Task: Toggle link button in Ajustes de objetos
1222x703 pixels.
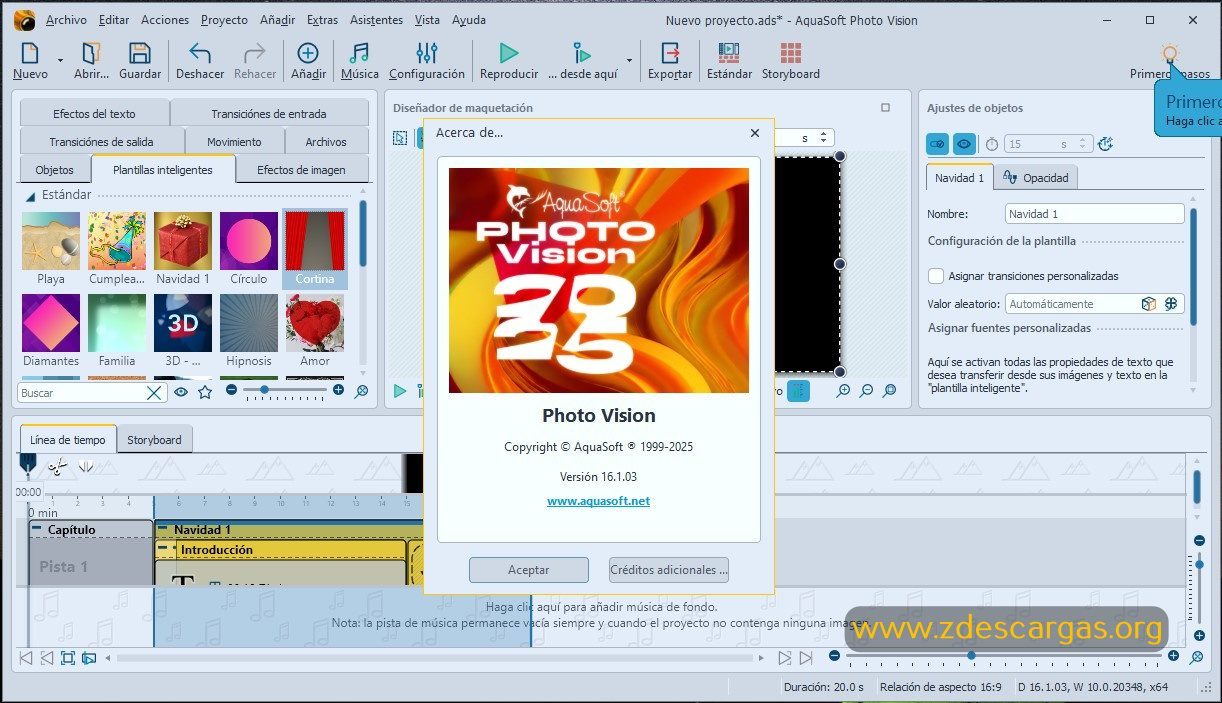Action: [x=938, y=144]
